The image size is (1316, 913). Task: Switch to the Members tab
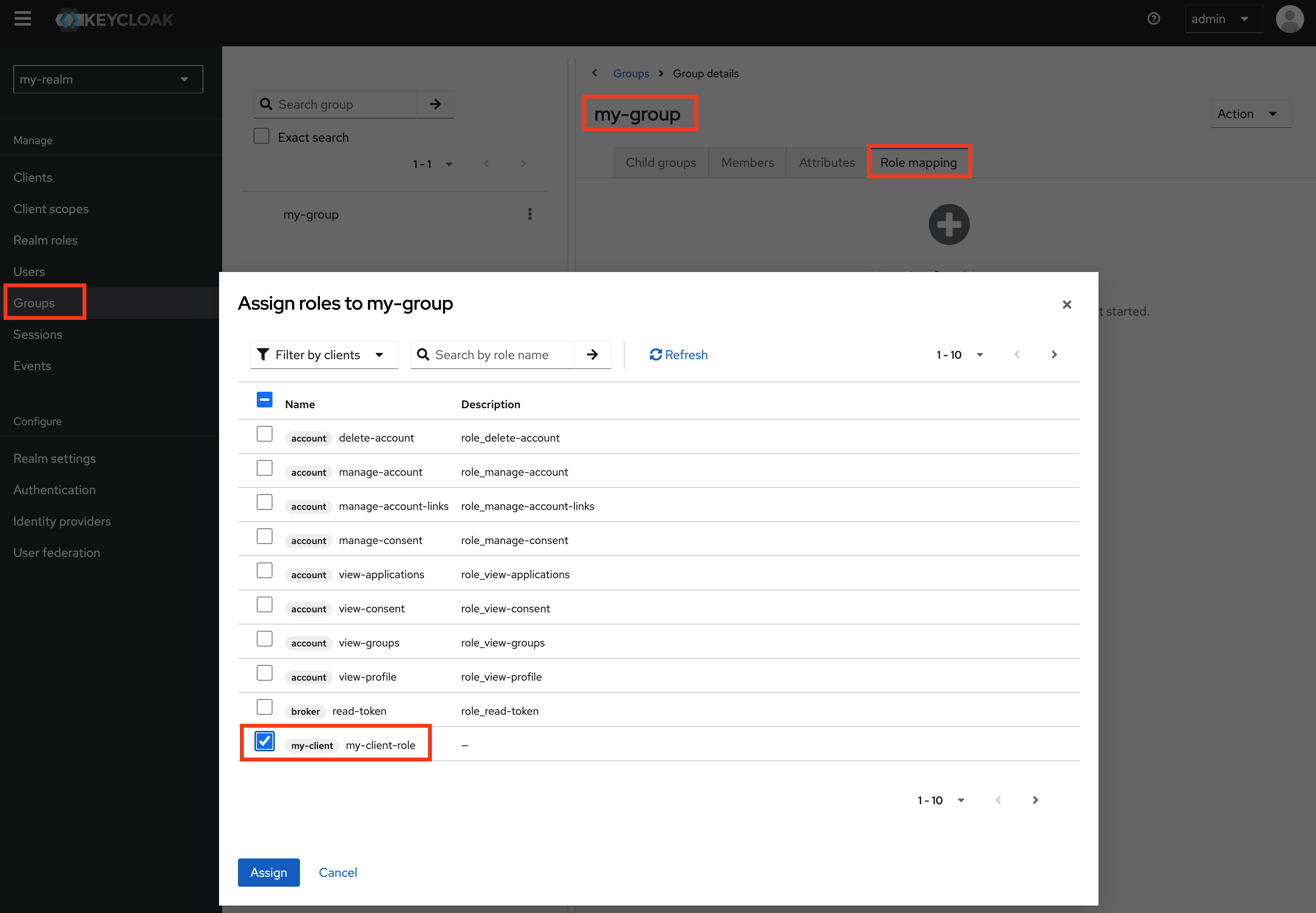pyautogui.click(x=747, y=163)
